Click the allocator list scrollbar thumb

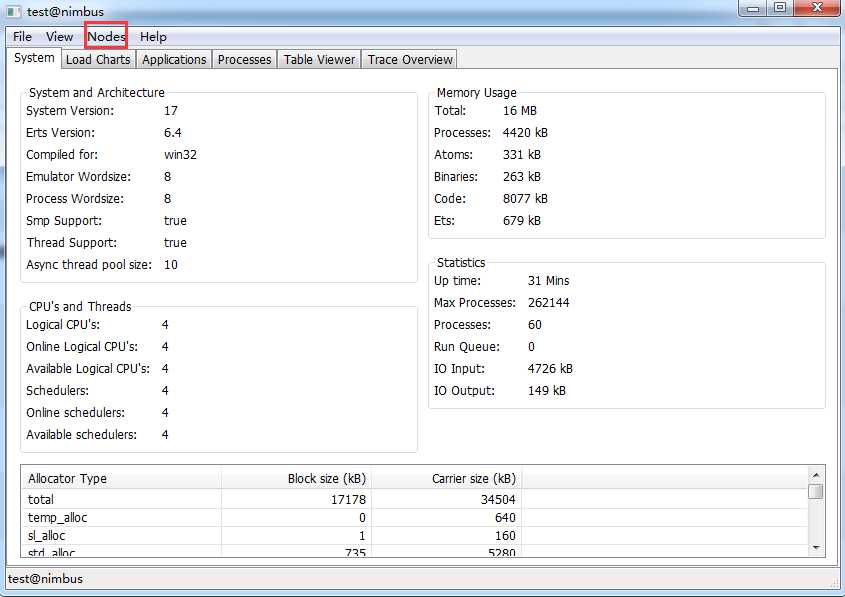[816, 491]
